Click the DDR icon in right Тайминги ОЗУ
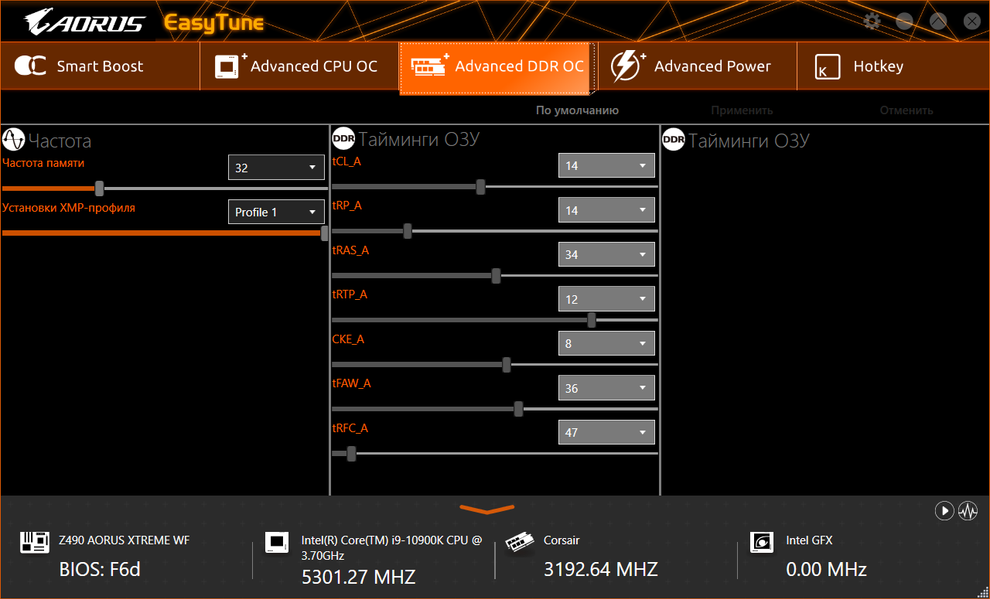The height and width of the screenshot is (599, 990). click(674, 139)
